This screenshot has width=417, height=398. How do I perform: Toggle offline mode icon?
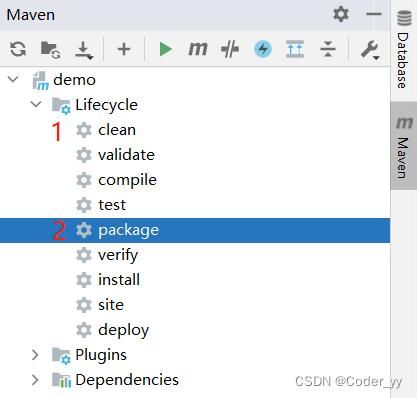230,49
